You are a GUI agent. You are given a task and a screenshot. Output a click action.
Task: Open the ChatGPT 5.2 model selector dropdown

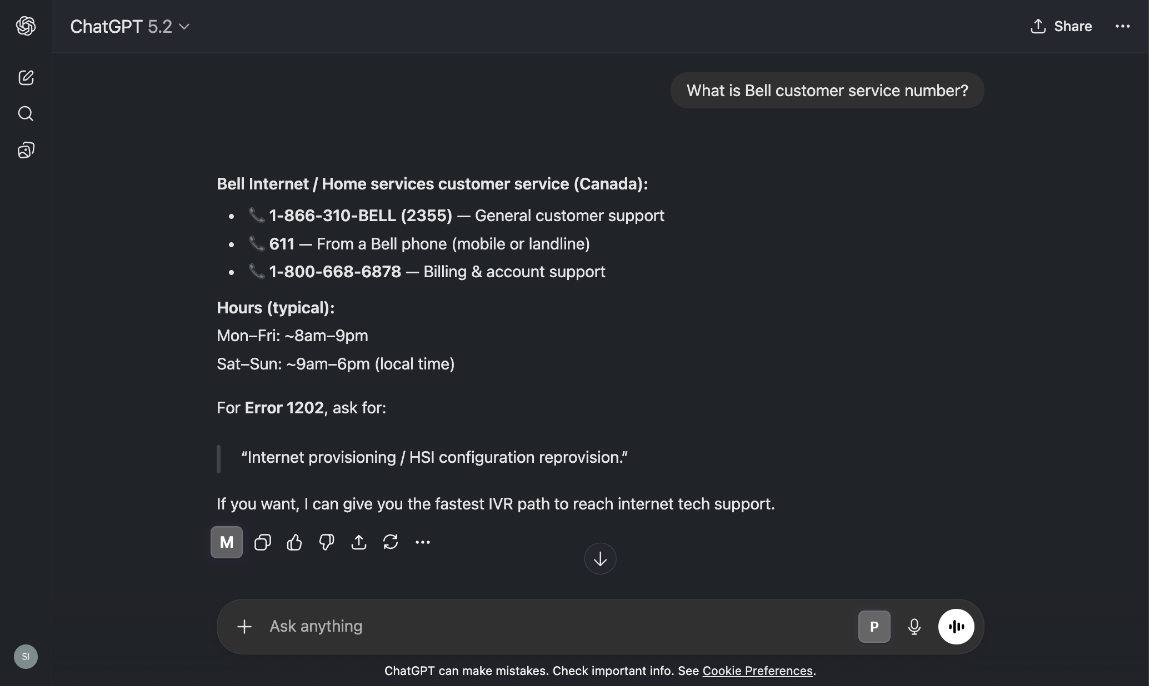[x=131, y=26]
